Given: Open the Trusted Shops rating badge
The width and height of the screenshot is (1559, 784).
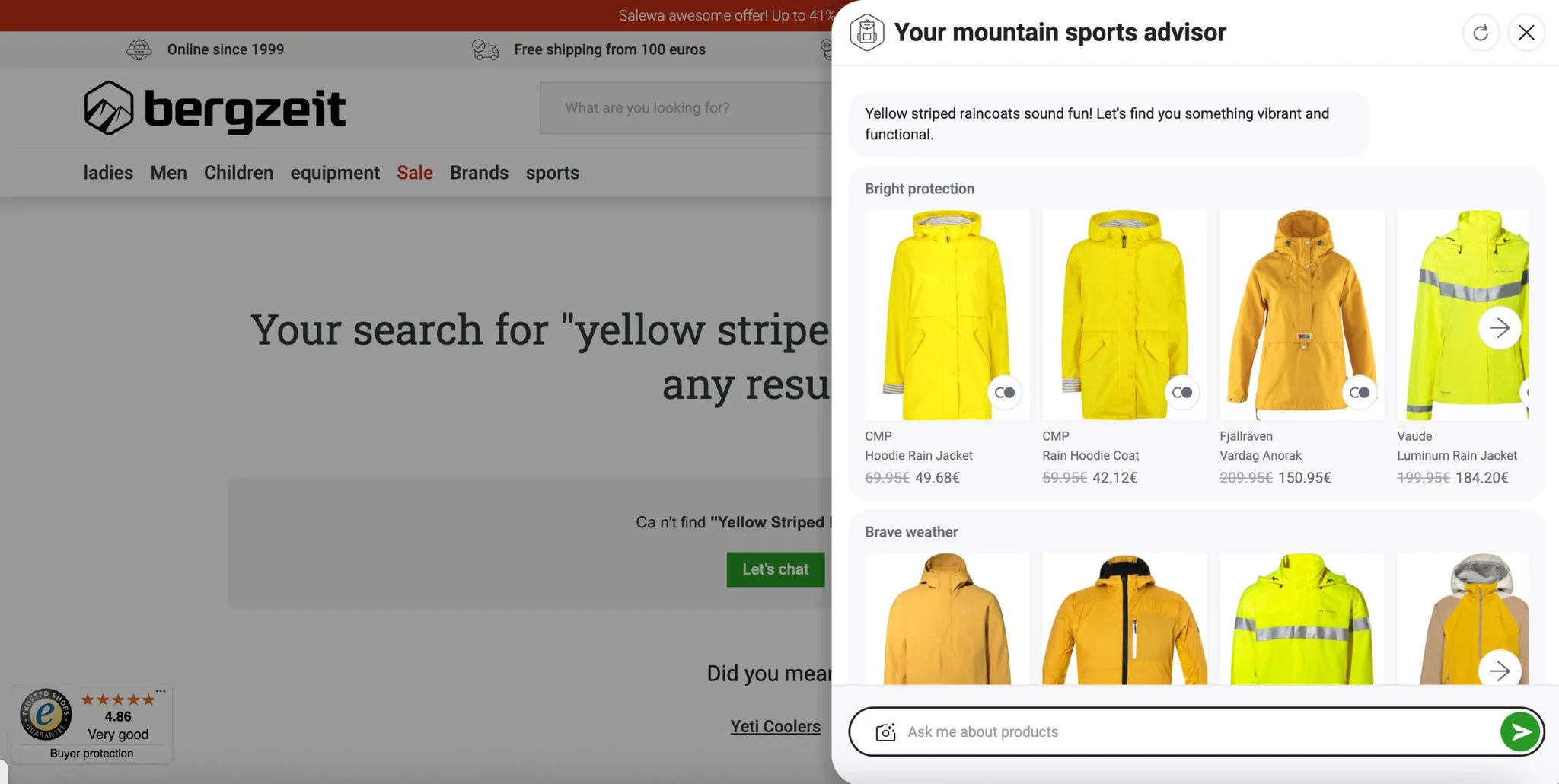Looking at the screenshot, I should click(91, 724).
